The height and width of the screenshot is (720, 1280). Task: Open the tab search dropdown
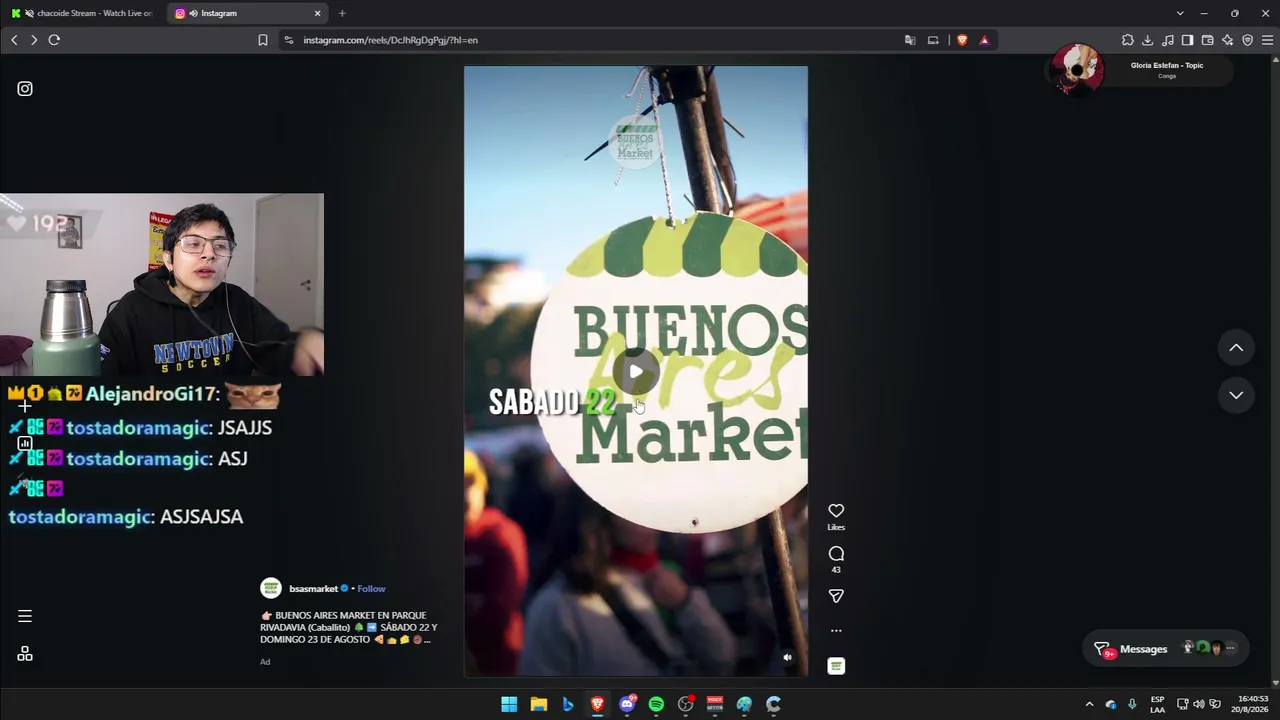point(1180,13)
